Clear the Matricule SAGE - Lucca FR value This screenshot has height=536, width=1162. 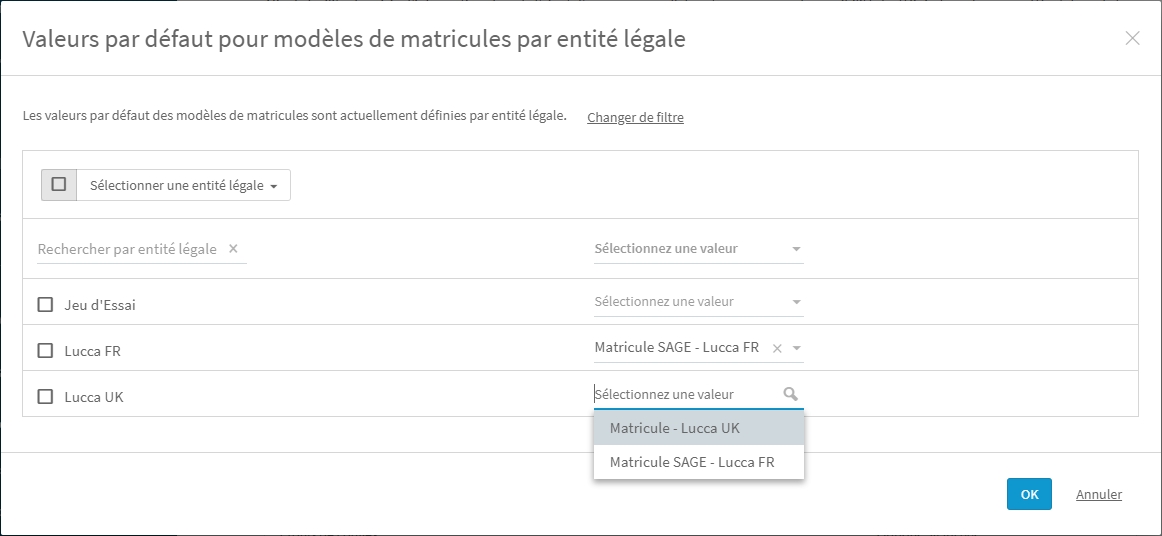pyautogui.click(x=777, y=348)
